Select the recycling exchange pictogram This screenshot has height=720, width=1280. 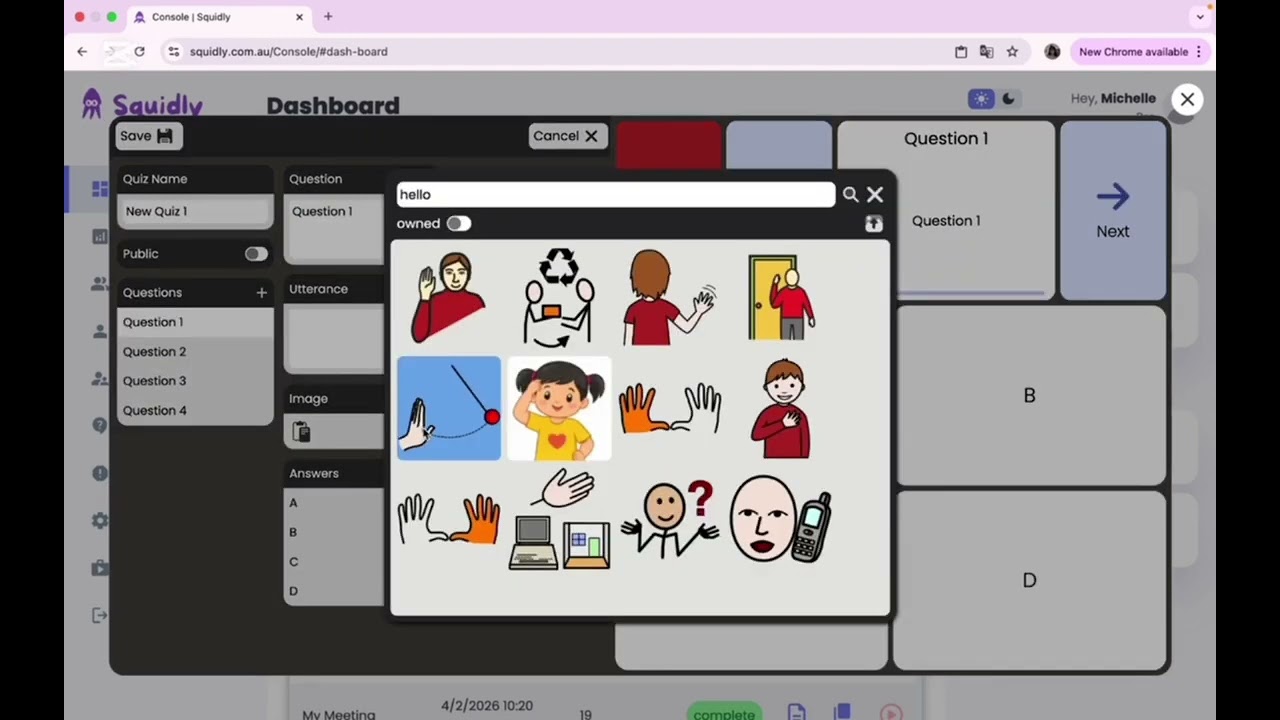pos(559,297)
